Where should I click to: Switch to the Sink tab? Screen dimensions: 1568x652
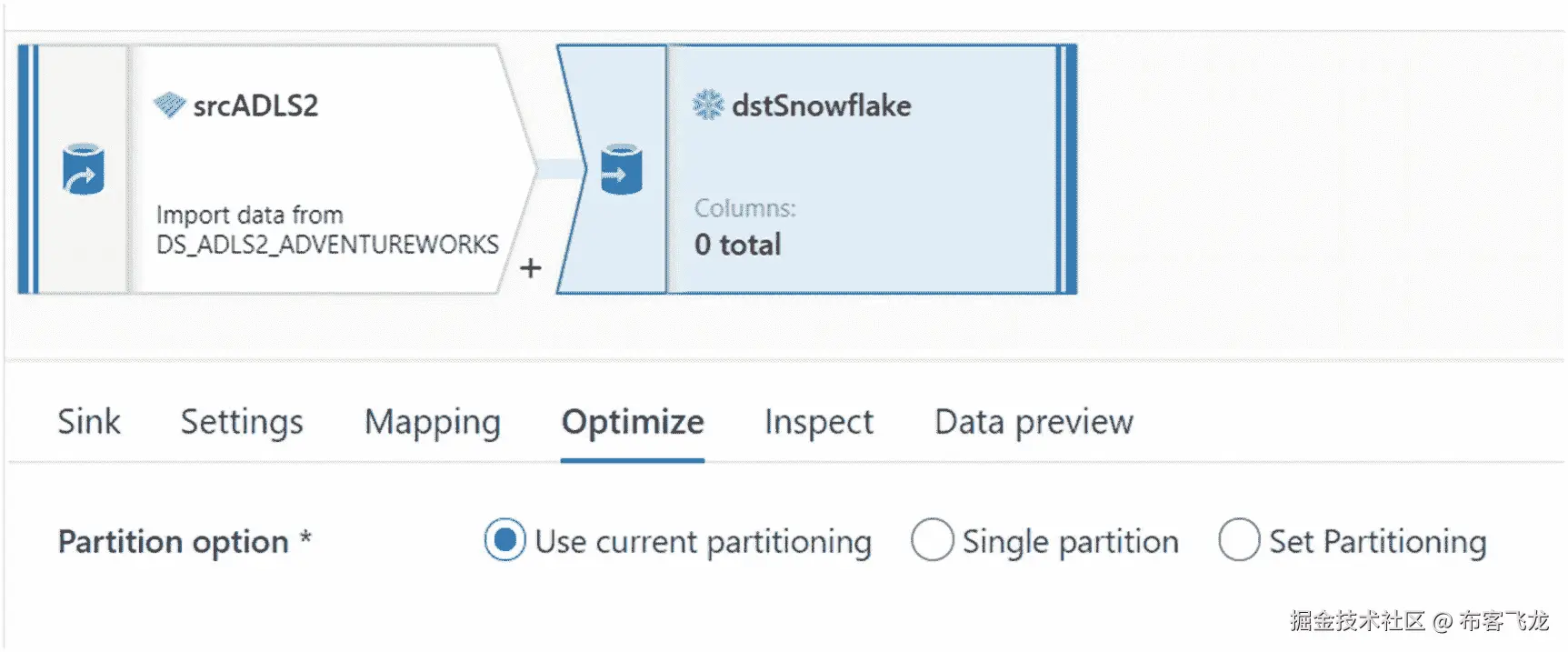(89, 422)
